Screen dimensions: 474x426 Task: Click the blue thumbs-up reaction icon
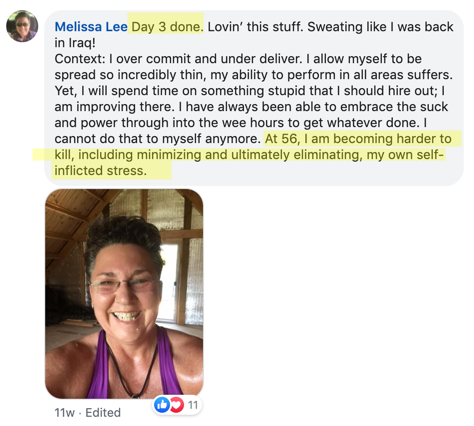click(x=162, y=405)
